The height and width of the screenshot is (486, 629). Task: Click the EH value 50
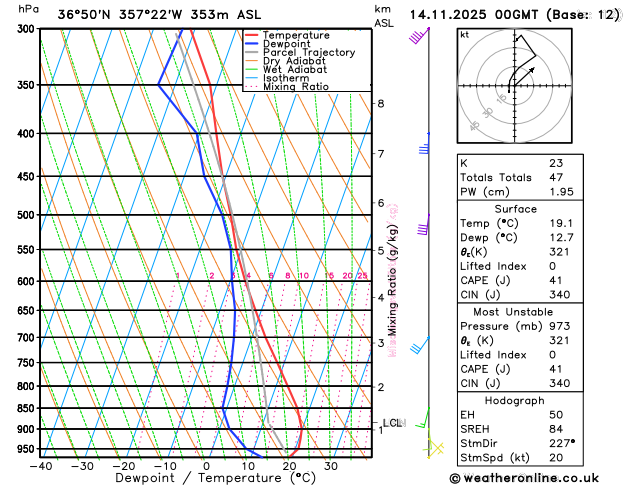pos(556,415)
